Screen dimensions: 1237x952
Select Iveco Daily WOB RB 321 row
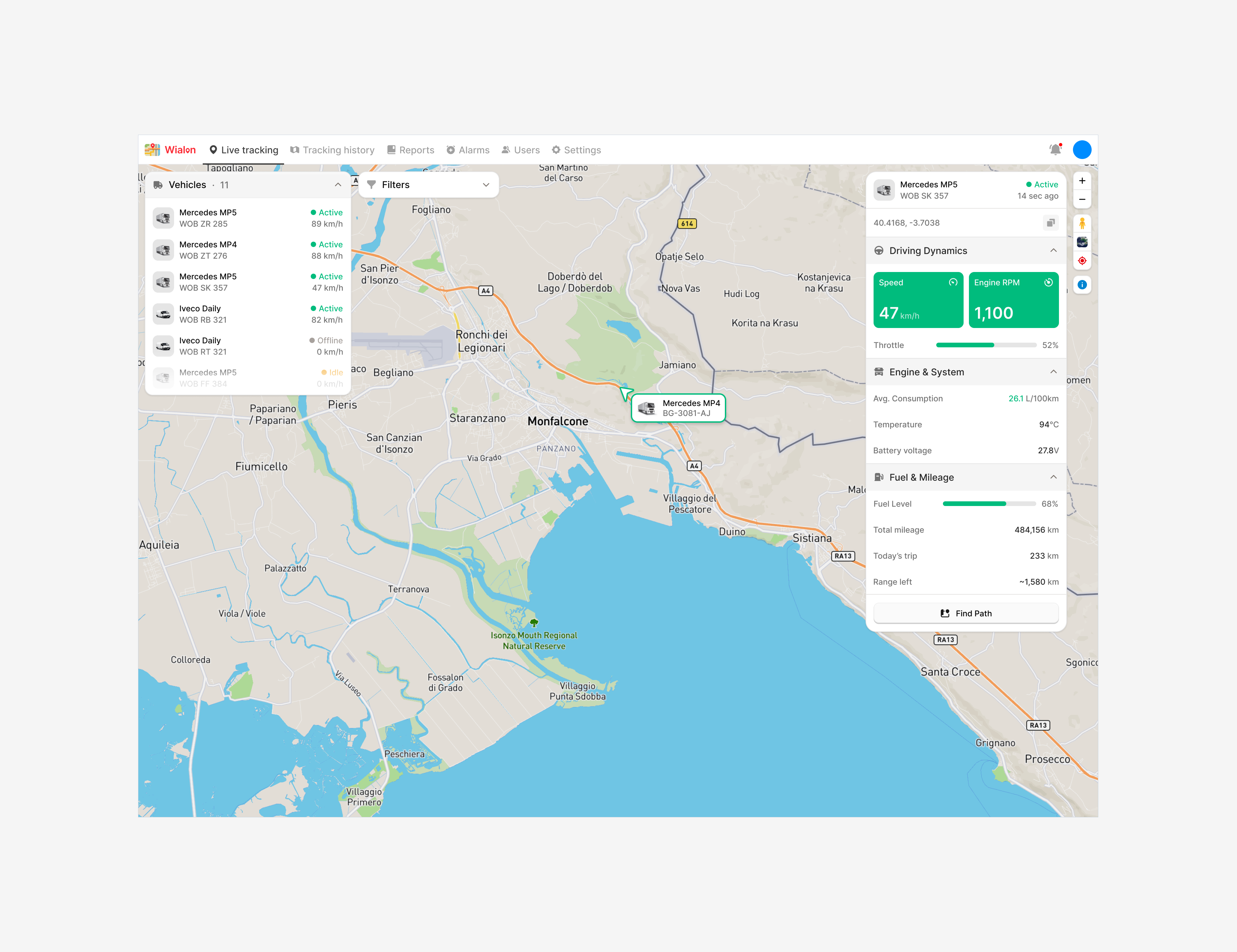tap(247, 314)
